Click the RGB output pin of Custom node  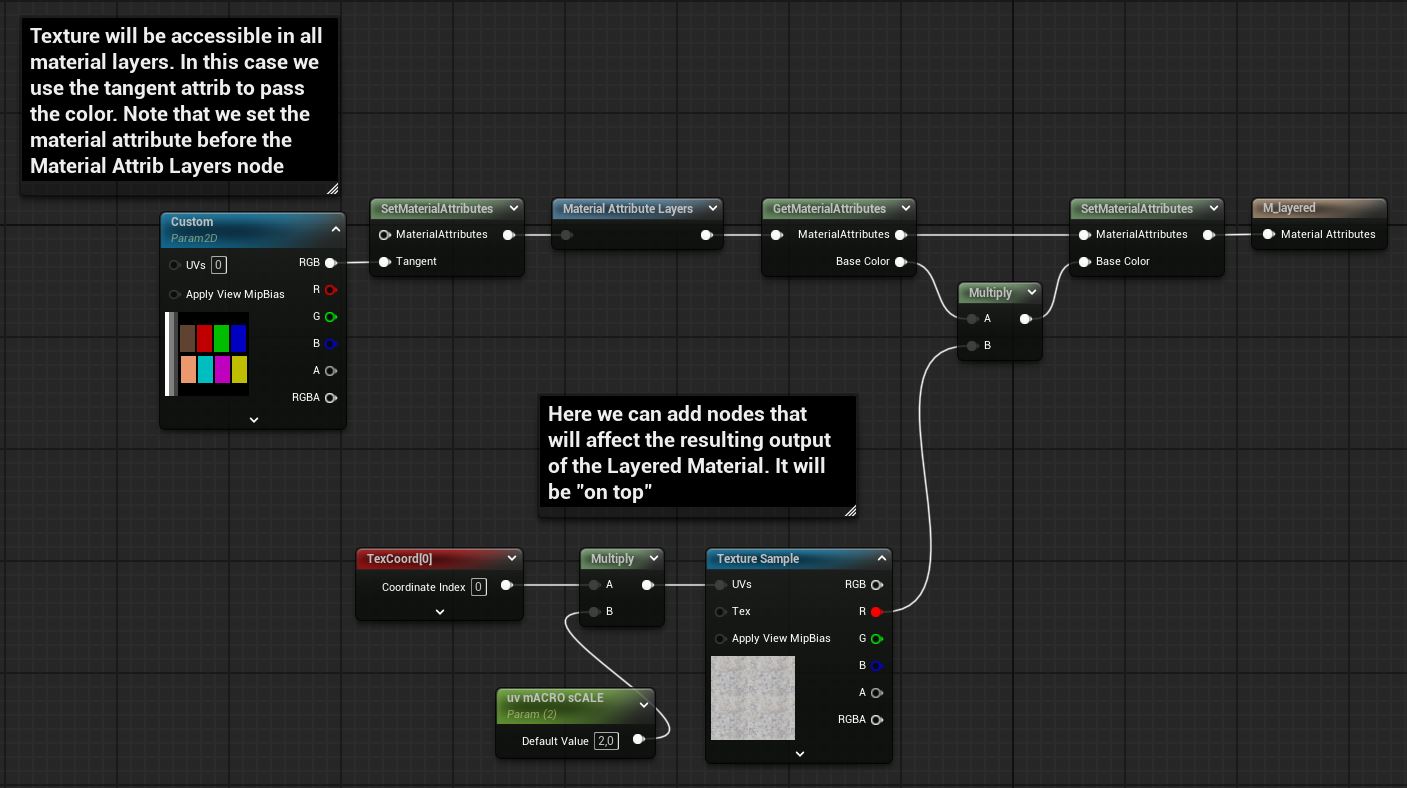pos(330,263)
